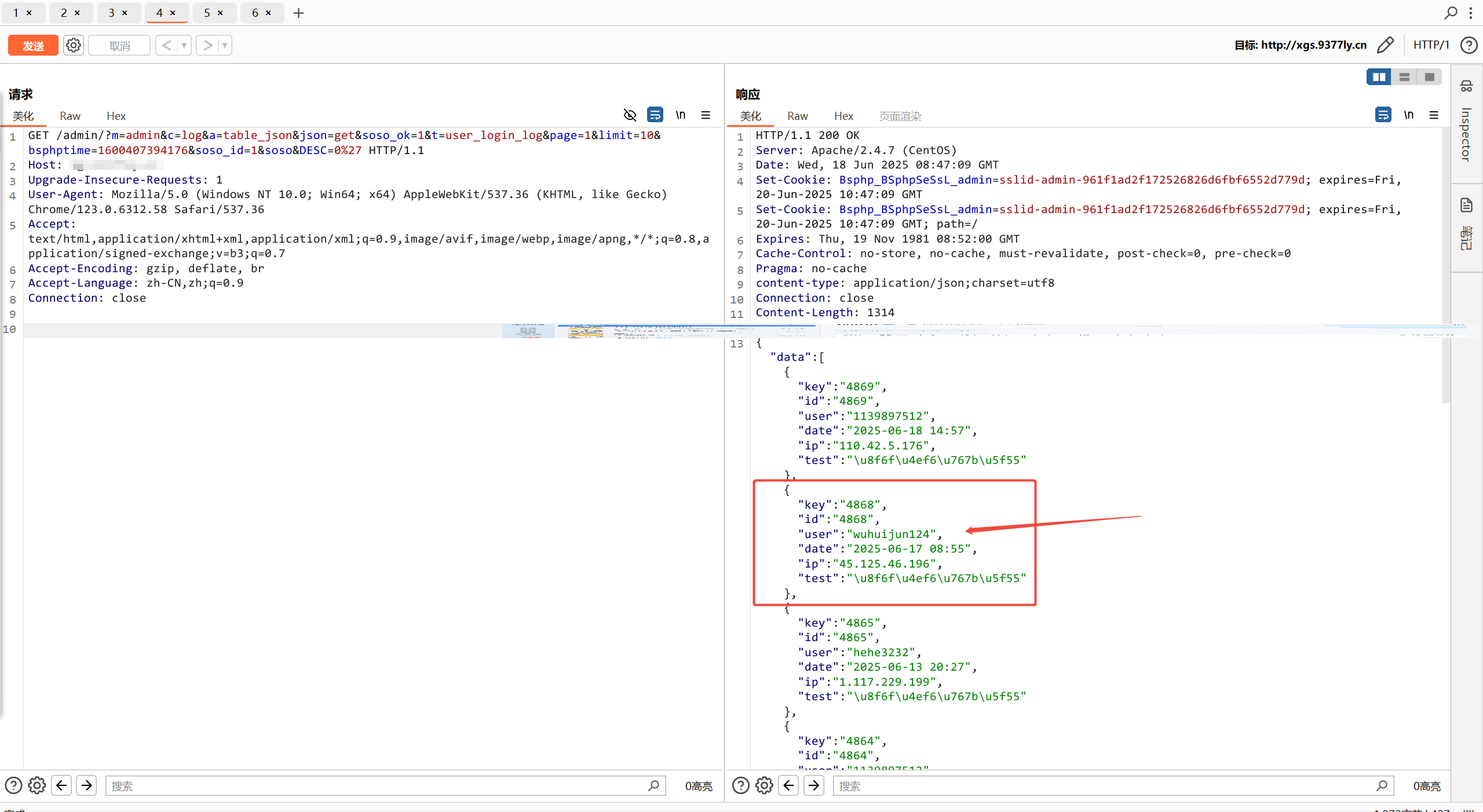Click the 取消 cancel button
1483x812 pixels.
[119, 45]
